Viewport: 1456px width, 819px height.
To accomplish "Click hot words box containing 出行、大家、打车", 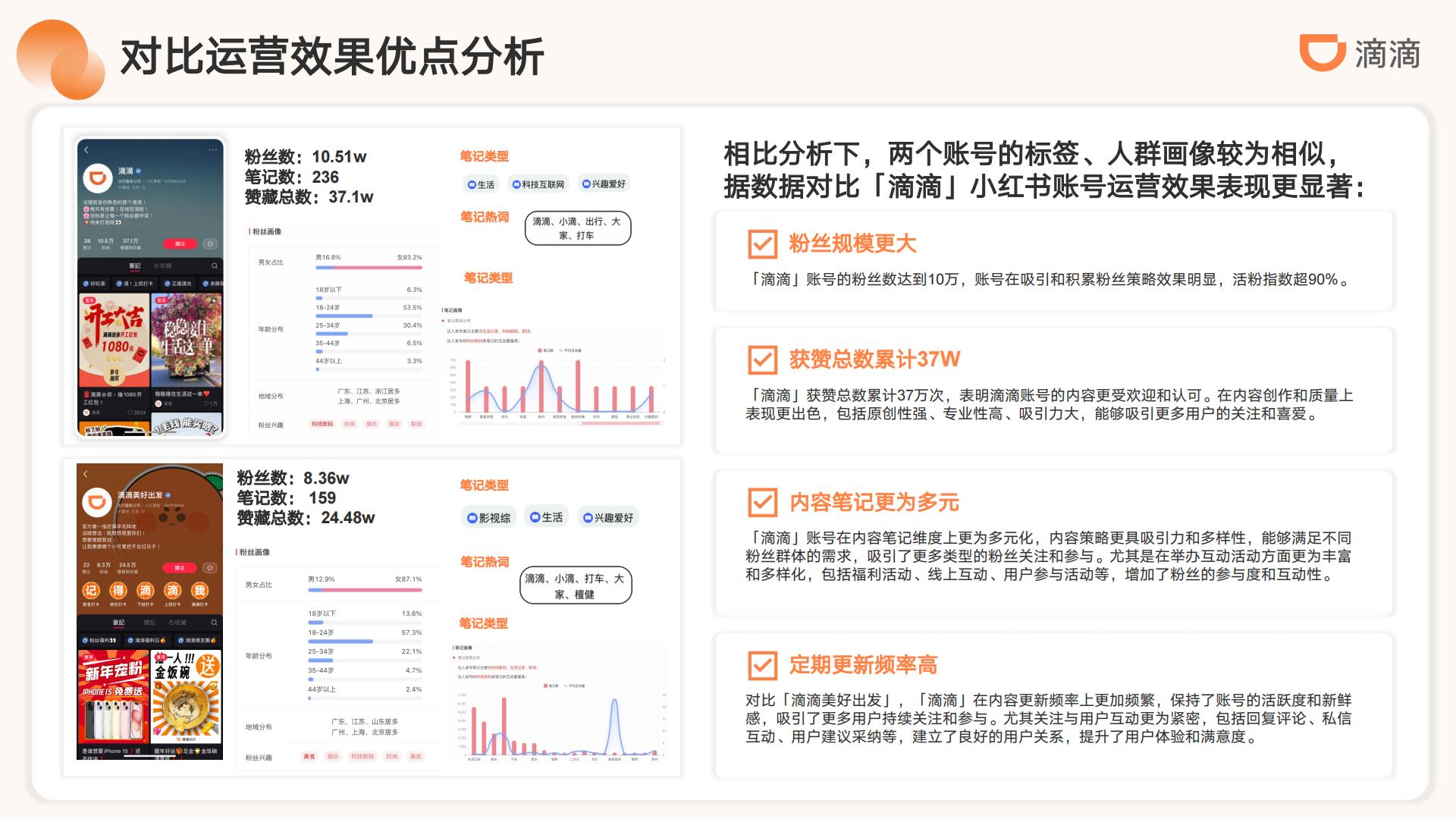I will click(x=577, y=228).
